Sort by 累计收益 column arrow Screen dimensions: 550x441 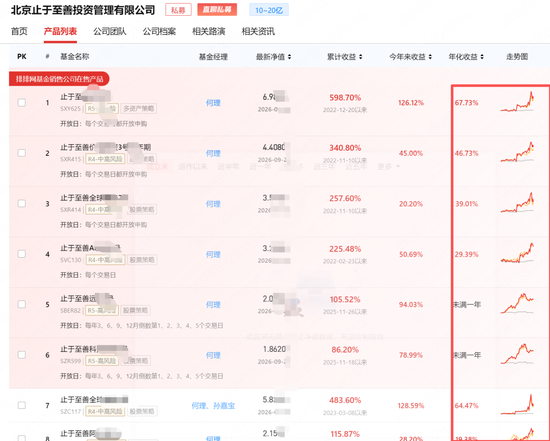tap(361, 57)
